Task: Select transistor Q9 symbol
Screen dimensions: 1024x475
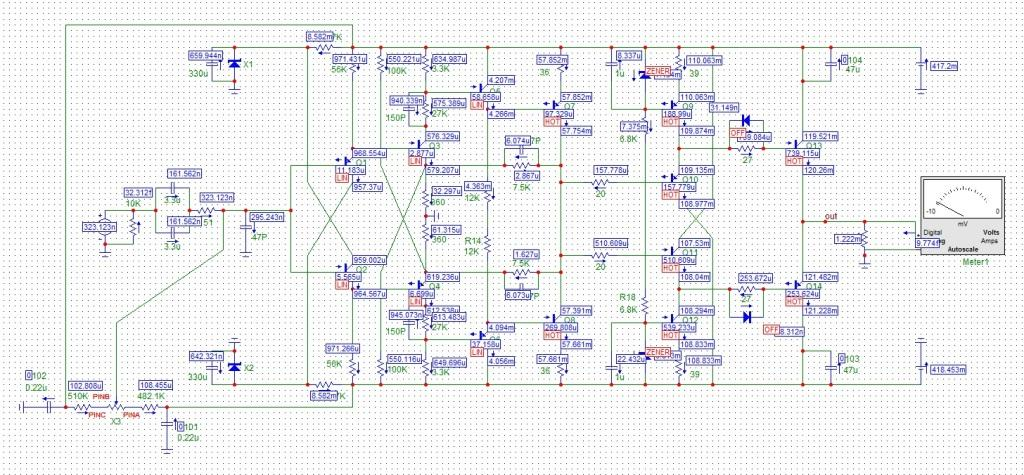Action: click(x=673, y=105)
